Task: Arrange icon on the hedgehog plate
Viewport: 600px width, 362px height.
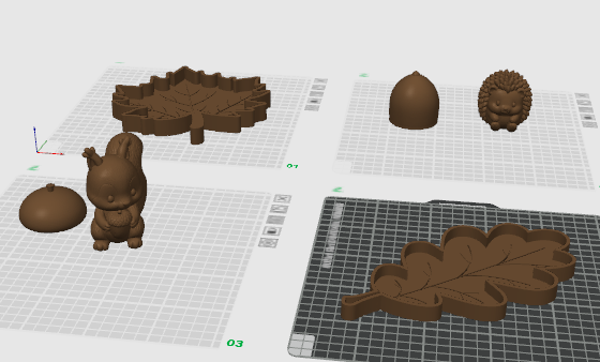Action: (x=586, y=110)
